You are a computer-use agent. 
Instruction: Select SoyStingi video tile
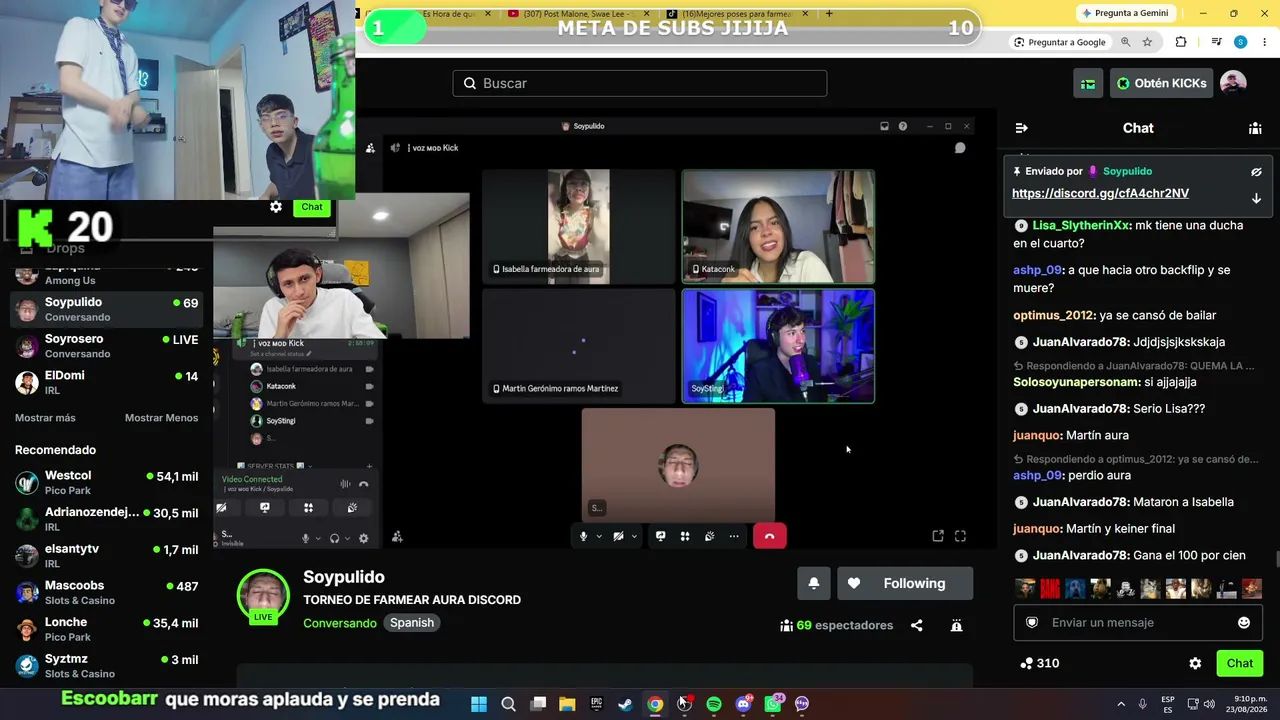pyautogui.click(x=778, y=347)
